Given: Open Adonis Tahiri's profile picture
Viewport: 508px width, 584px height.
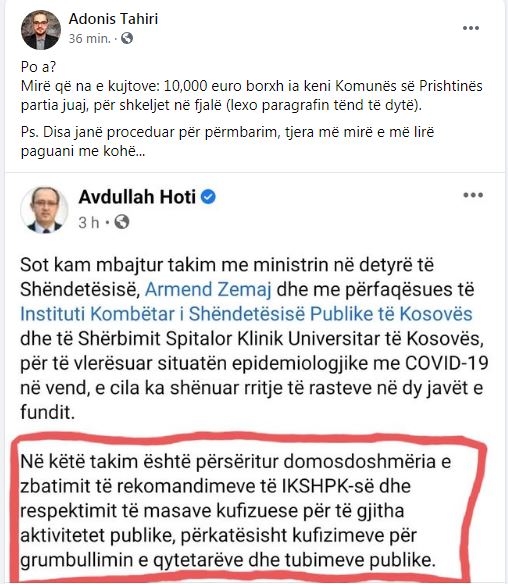Looking at the screenshot, I should (41, 29).
